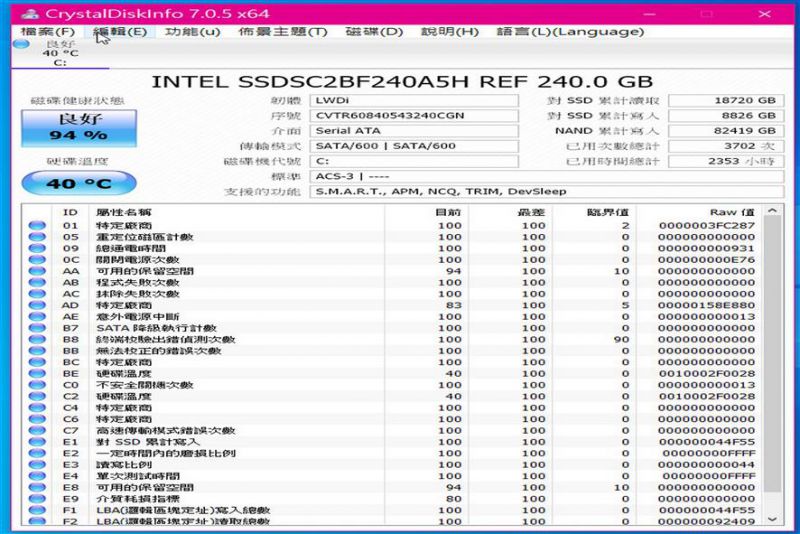Click the ID column header
The height and width of the screenshot is (534, 800).
coord(70,212)
